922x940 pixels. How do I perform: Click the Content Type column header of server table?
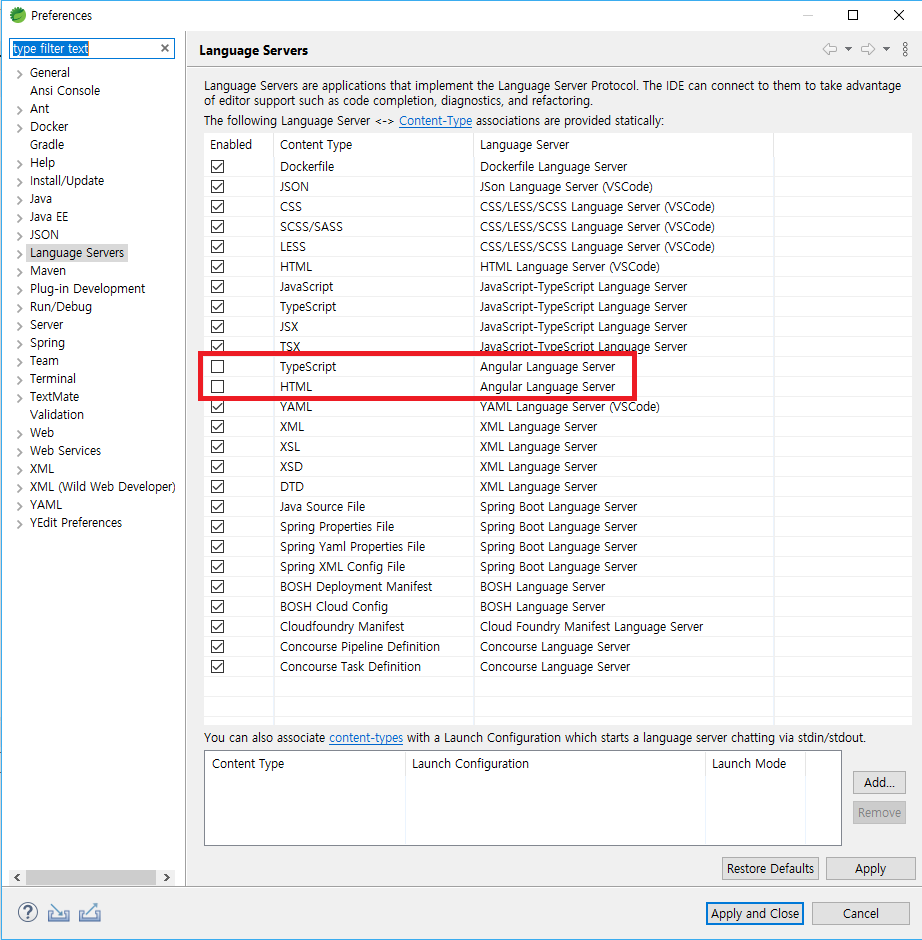tap(373, 144)
